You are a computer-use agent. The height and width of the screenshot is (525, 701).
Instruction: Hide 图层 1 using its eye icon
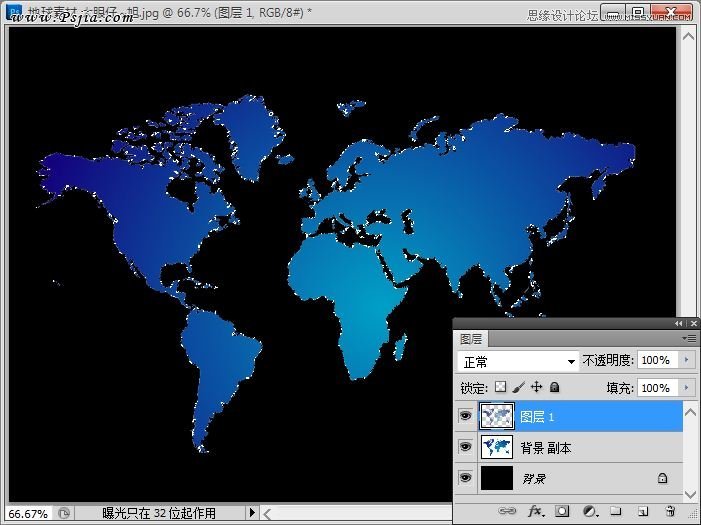coord(465,416)
